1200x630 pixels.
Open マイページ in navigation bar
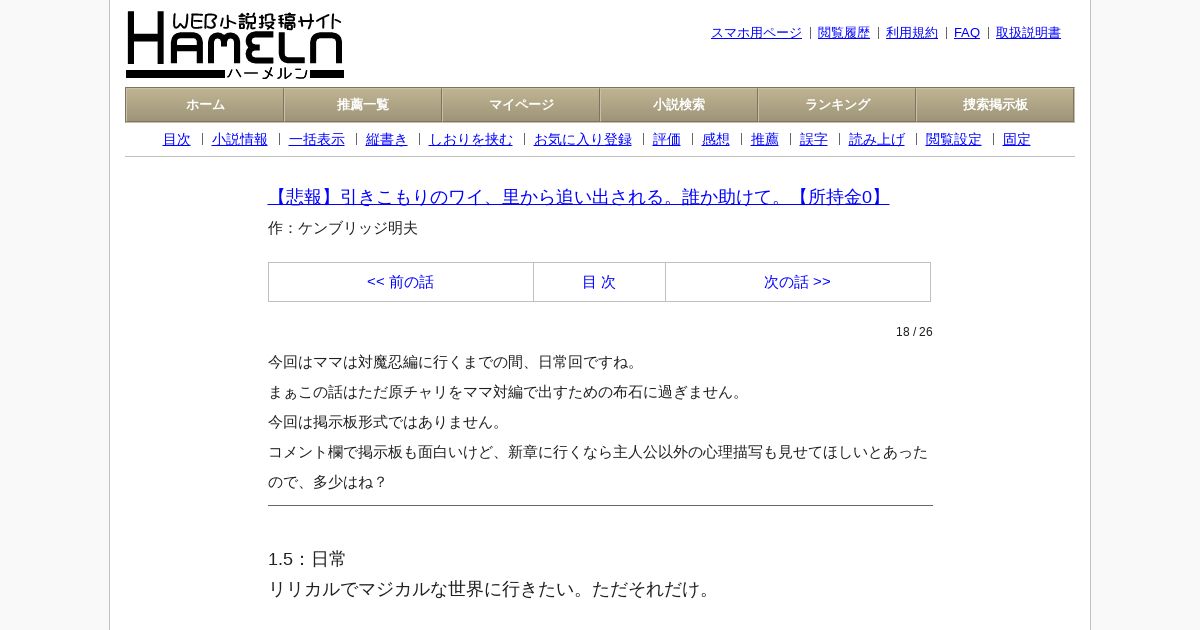(x=521, y=105)
